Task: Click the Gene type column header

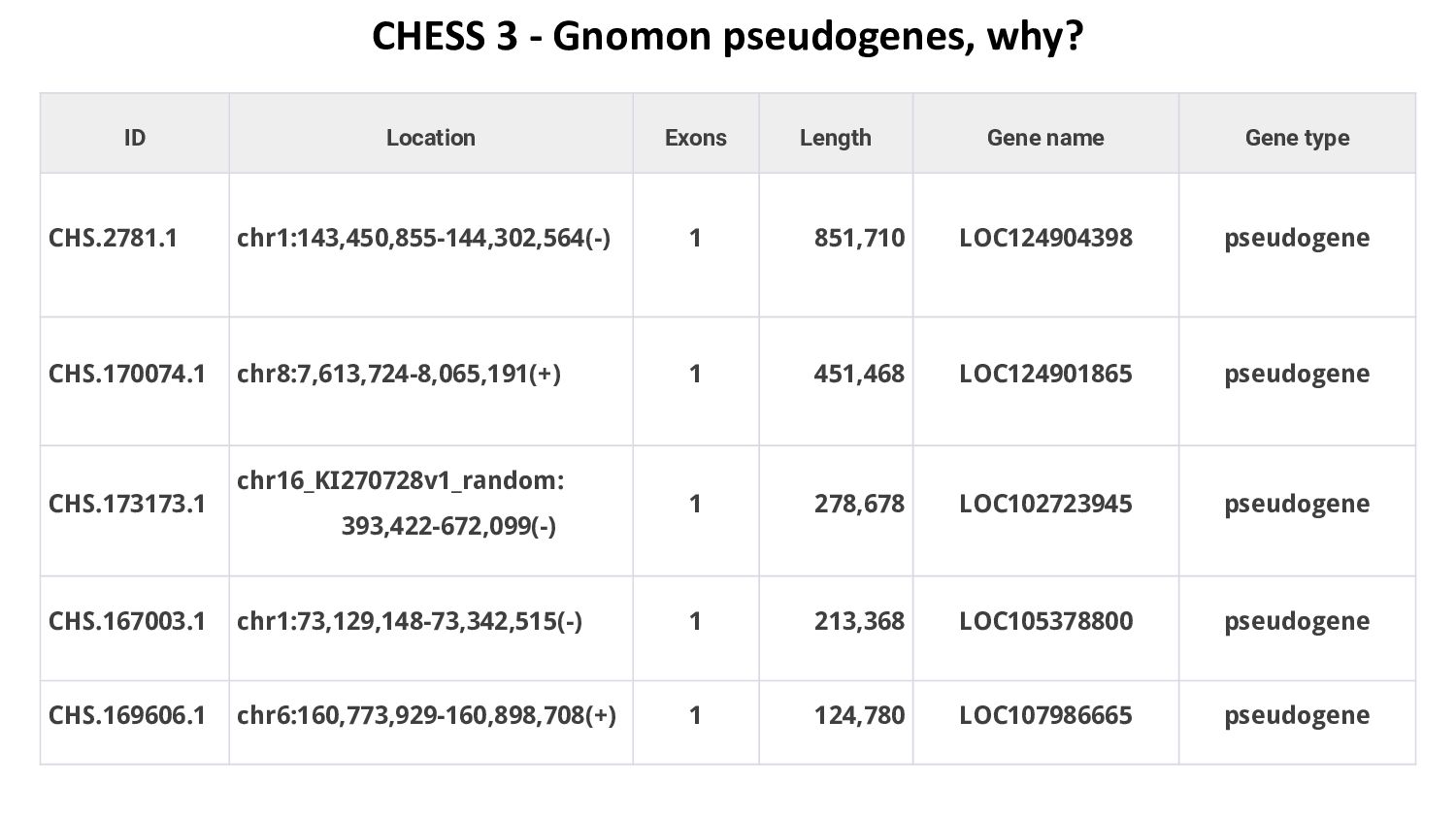Action: [x=1298, y=138]
